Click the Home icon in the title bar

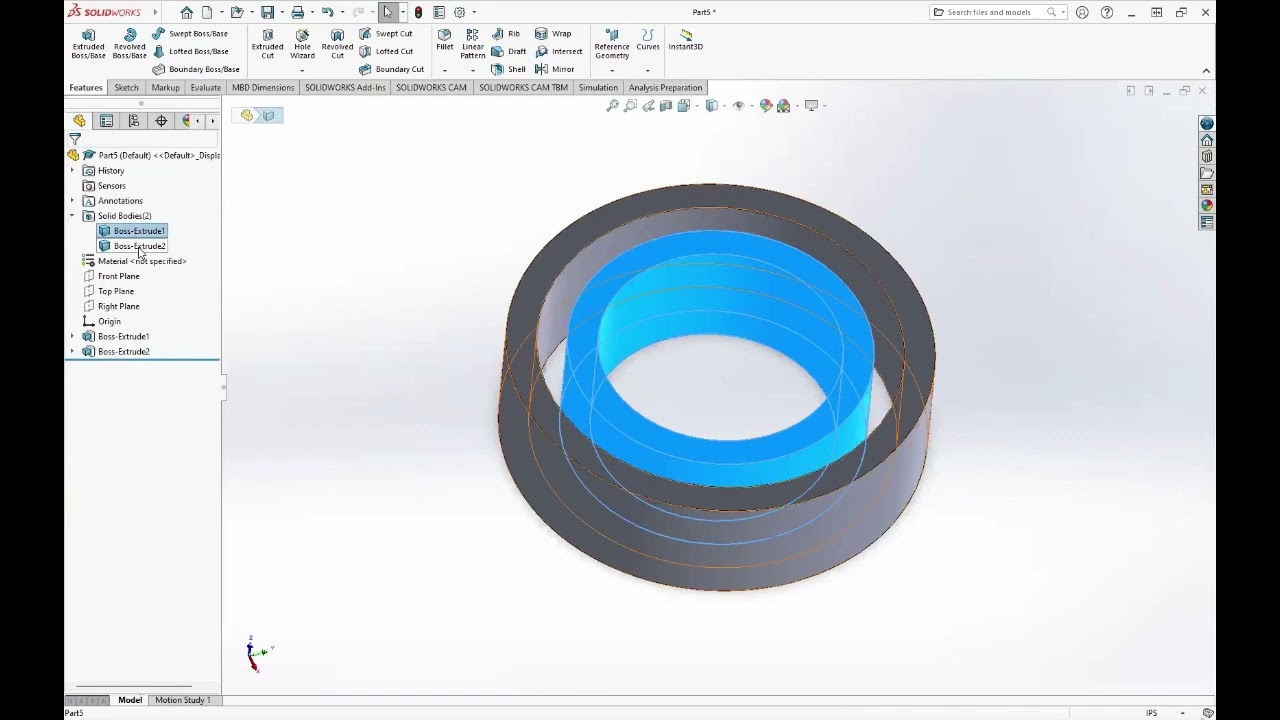pos(186,12)
